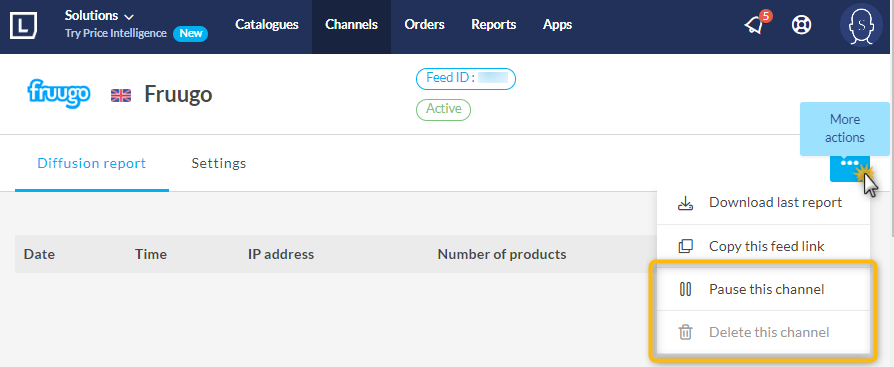Click the IP address column header
The width and height of the screenshot is (894, 367).
281,254
